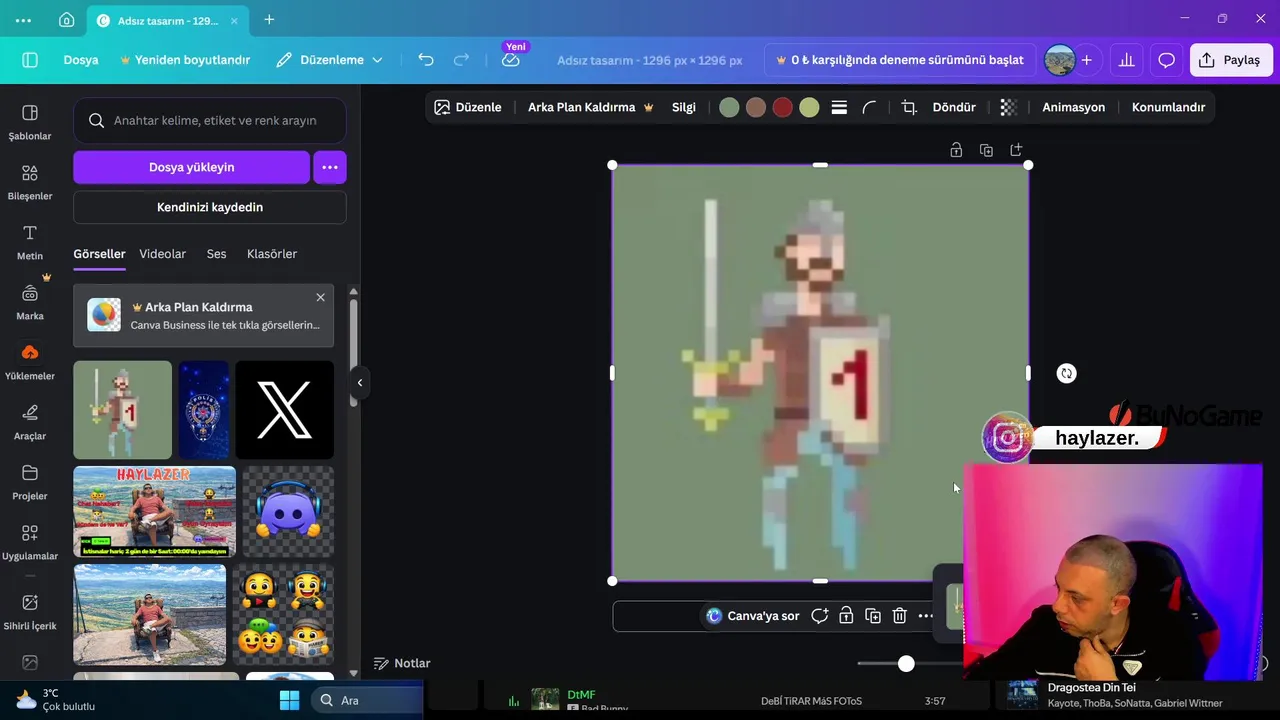The image size is (1280, 720).
Task: Open the Araçlar tools panel
Action: click(30, 422)
